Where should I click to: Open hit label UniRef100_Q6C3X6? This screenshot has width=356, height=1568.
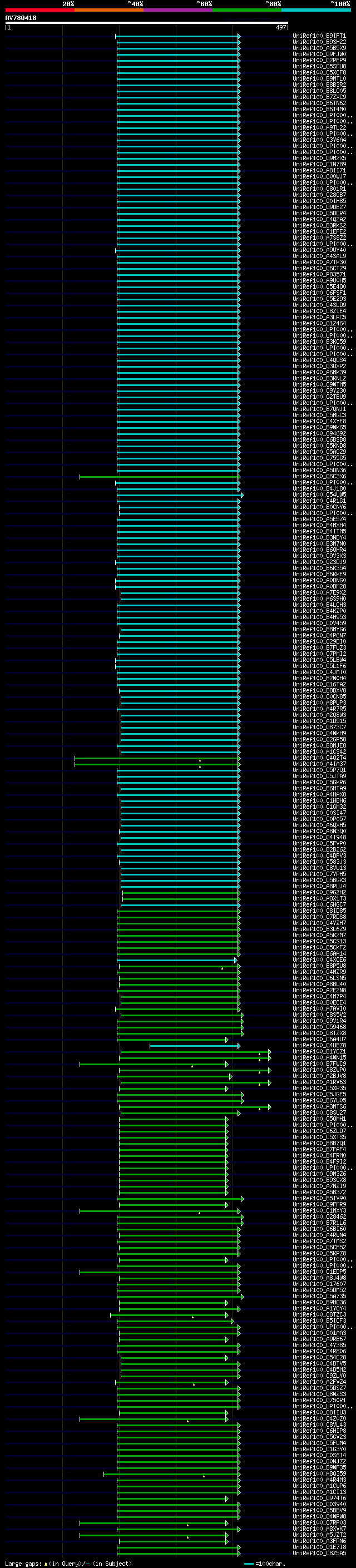[x=319, y=477]
